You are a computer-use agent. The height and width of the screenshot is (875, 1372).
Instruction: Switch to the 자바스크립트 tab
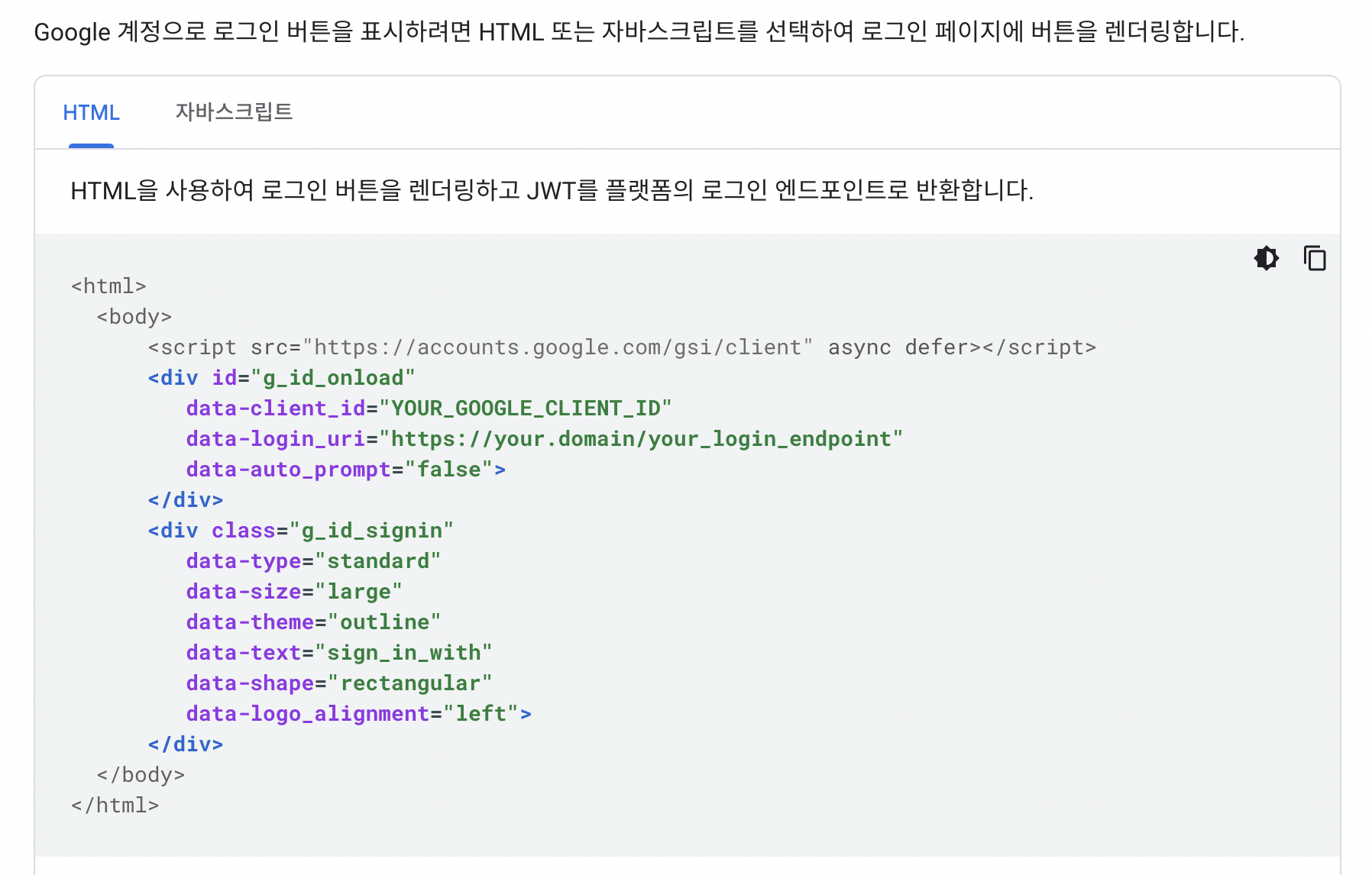pyautogui.click(x=234, y=112)
